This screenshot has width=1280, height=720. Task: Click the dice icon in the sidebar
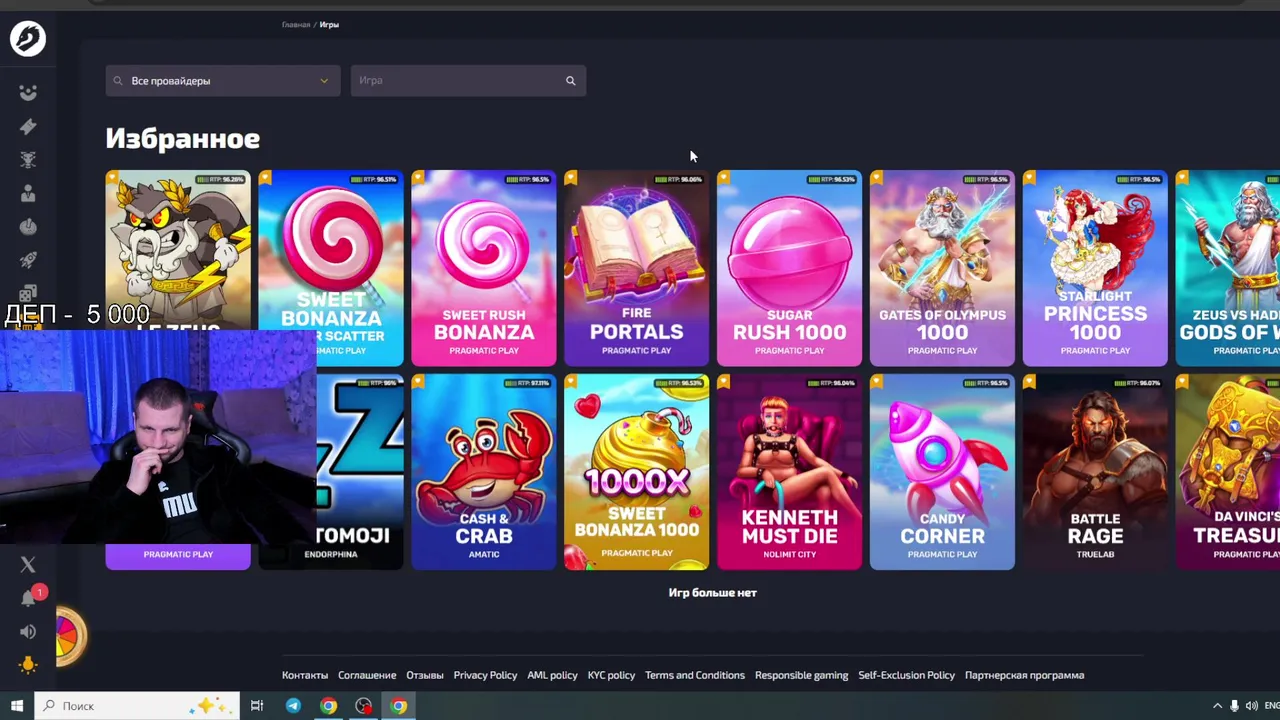28,294
